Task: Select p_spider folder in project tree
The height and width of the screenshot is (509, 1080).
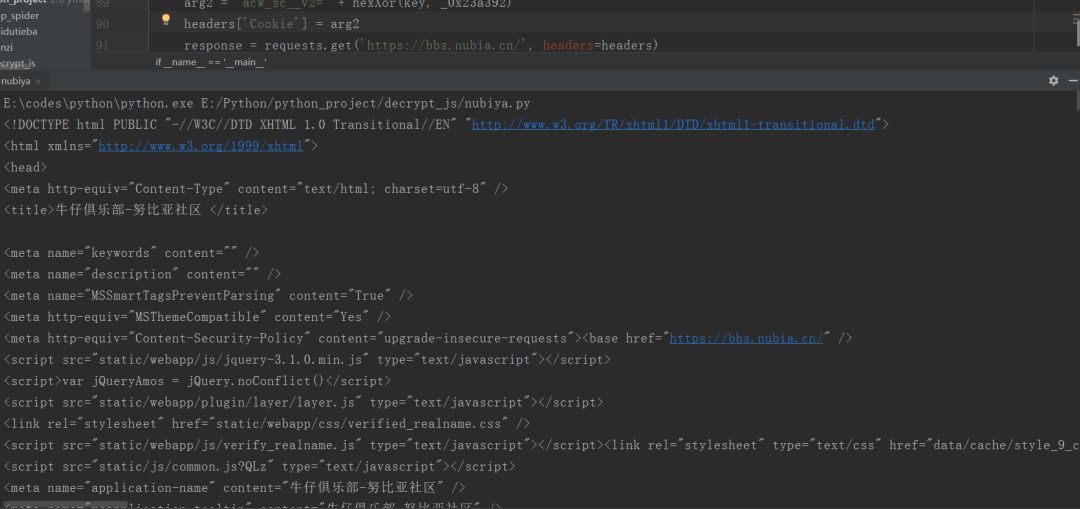Action: pyautogui.click(x=21, y=16)
